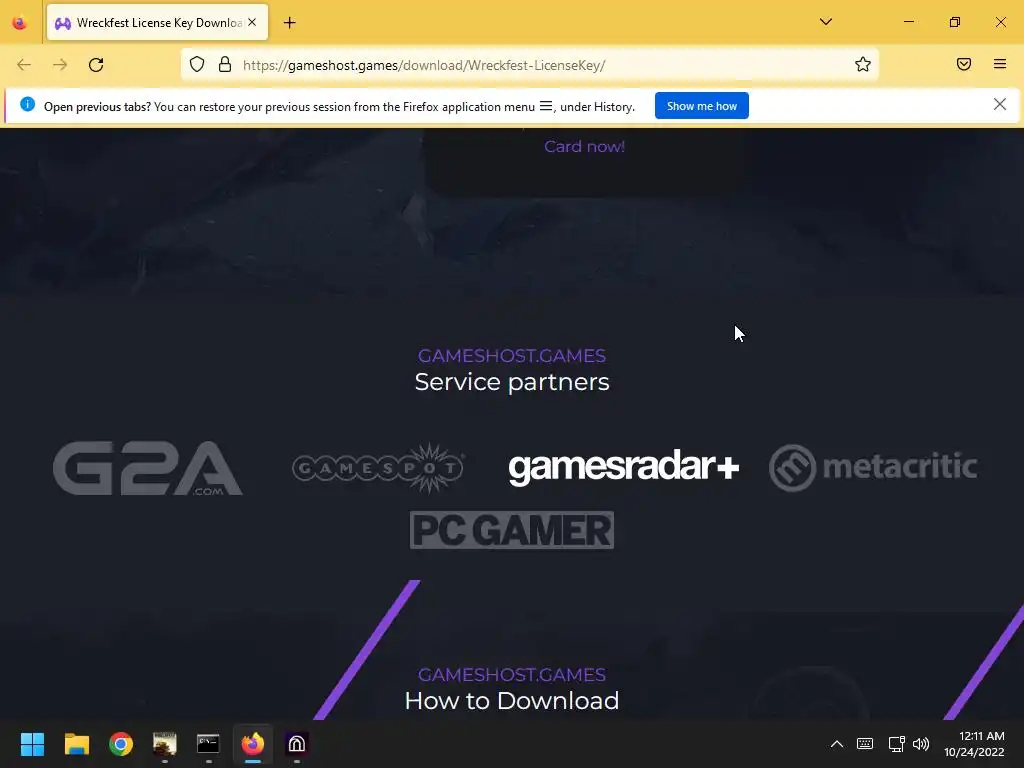This screenshot has width=1024, height=768.
Task: Open the gamesradar+ partner logo
Action: coord(623,467)
